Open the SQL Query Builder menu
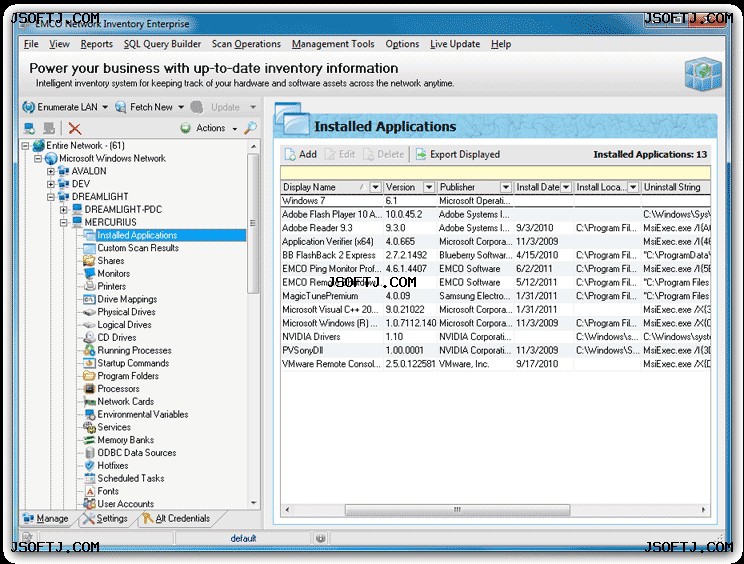The image size is (744, 564). (162, 44)
